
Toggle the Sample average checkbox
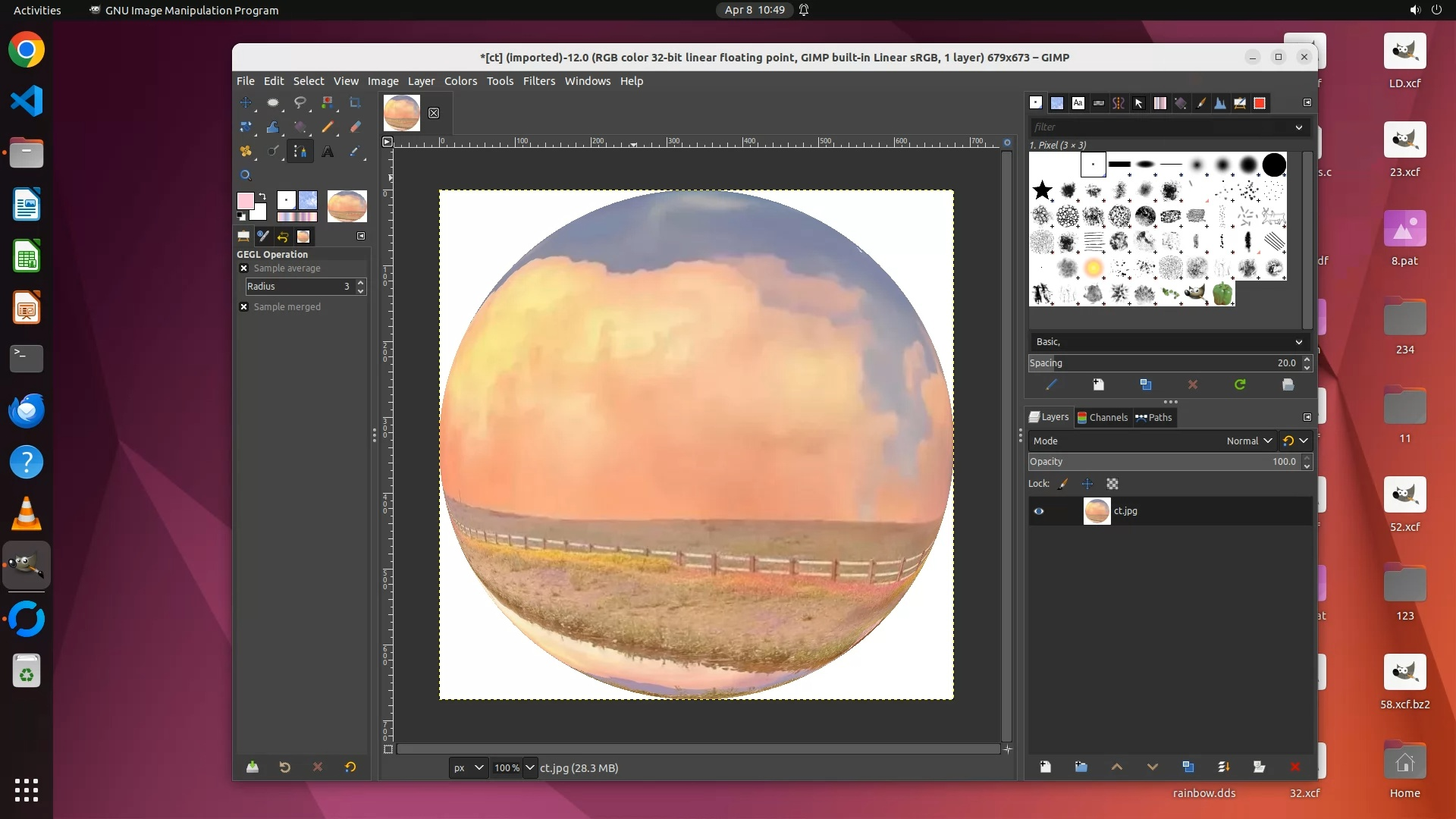[x=243, y=268]
